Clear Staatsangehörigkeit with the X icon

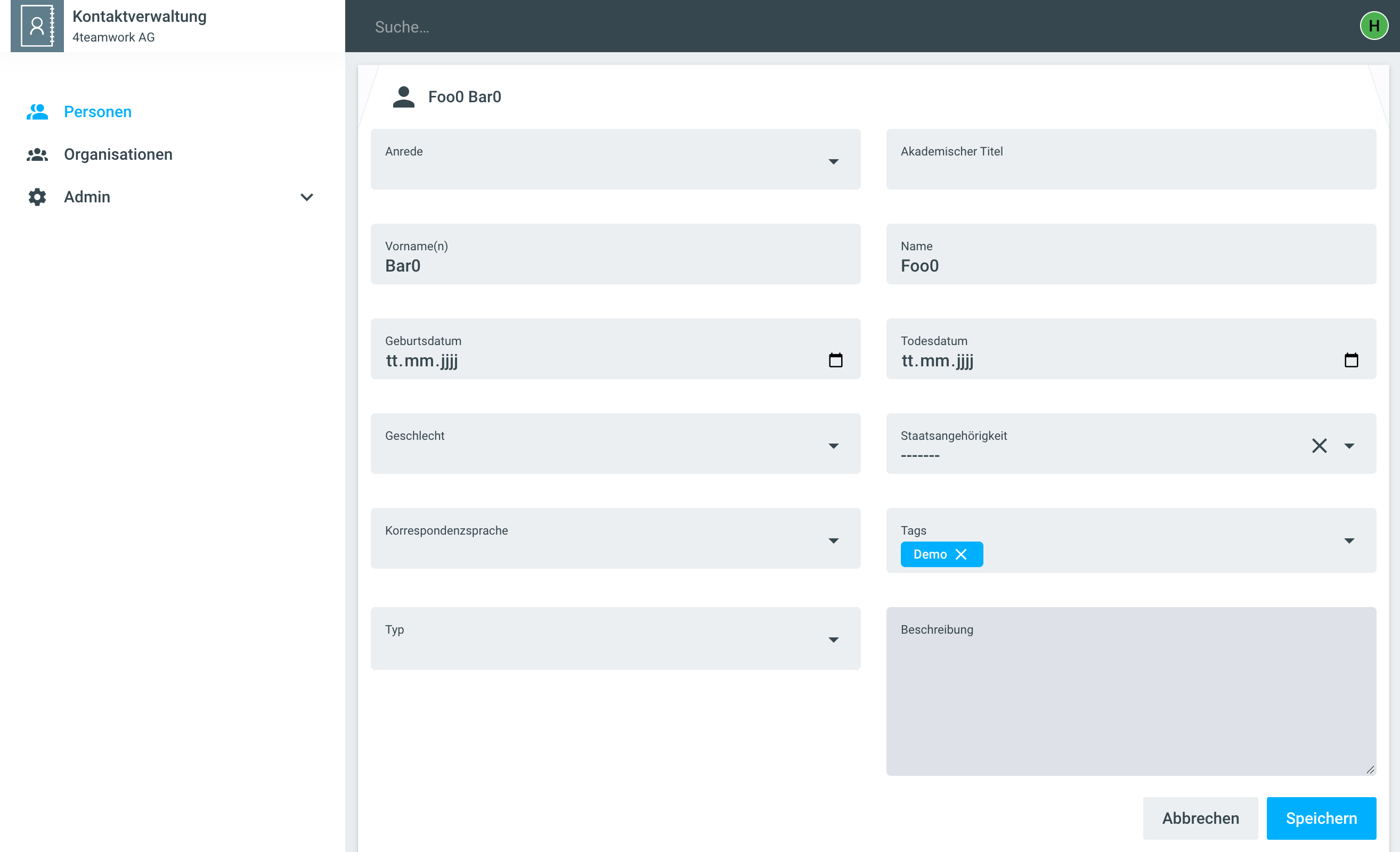pos(1318,446)
